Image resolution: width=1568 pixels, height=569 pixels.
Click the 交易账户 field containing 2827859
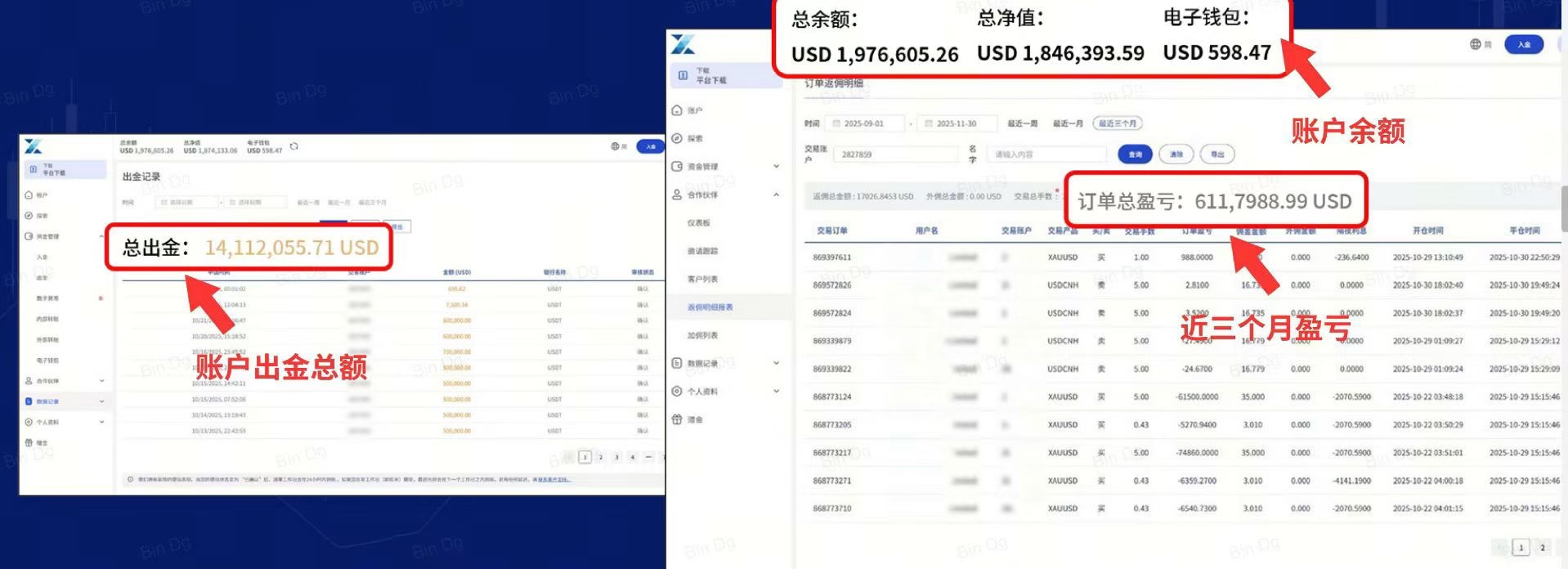click(894, 155)
